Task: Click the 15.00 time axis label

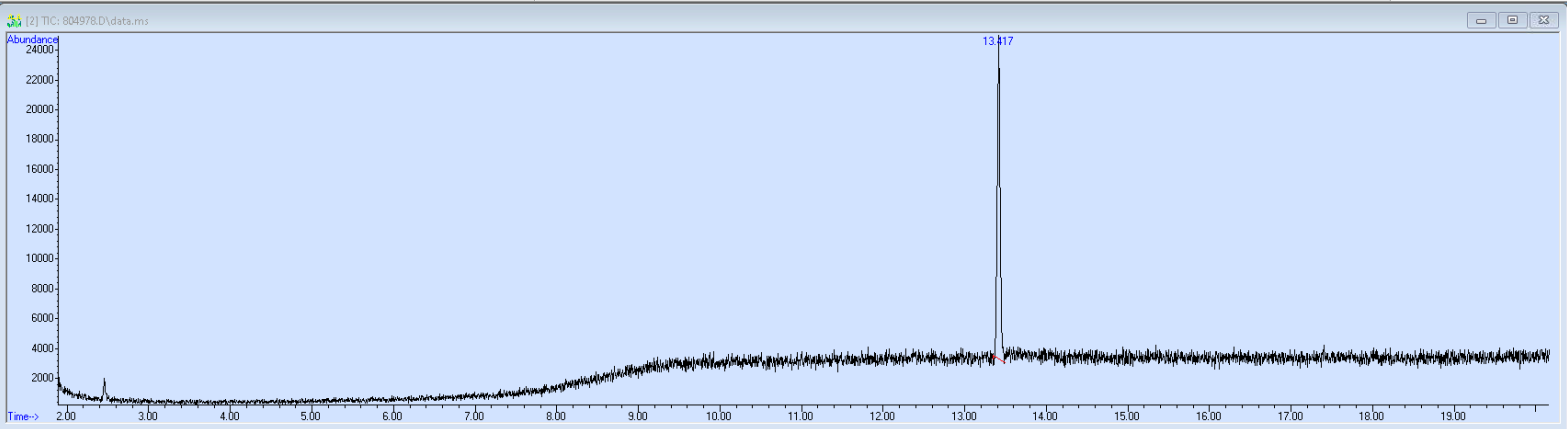Action: click(x=1127, y=415)
